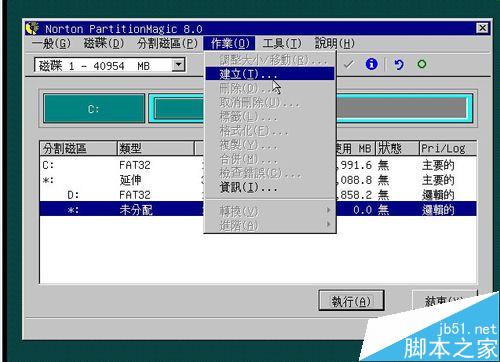Open the 工具(T) menu

point(282,43)
